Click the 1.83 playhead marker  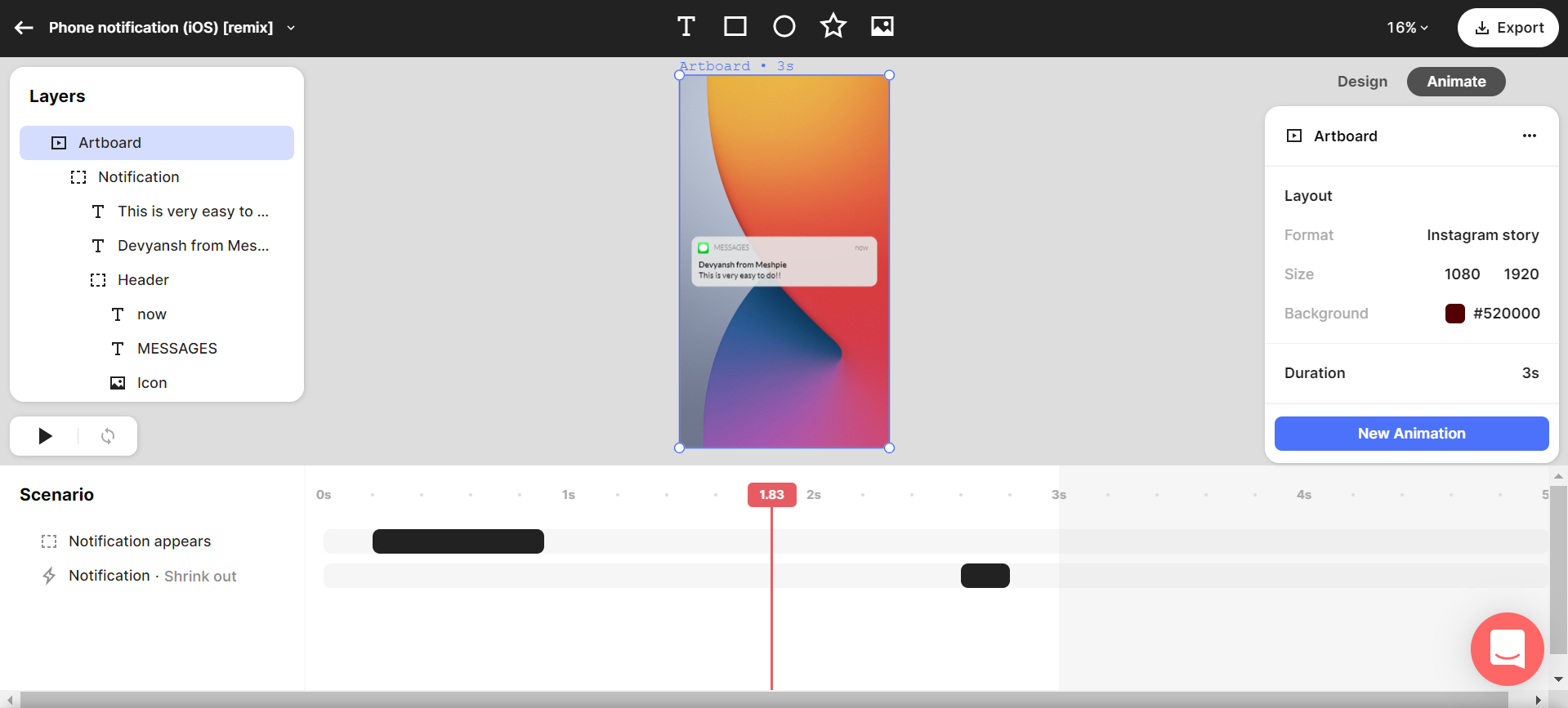pyautogui.click(x=771, y=495)
